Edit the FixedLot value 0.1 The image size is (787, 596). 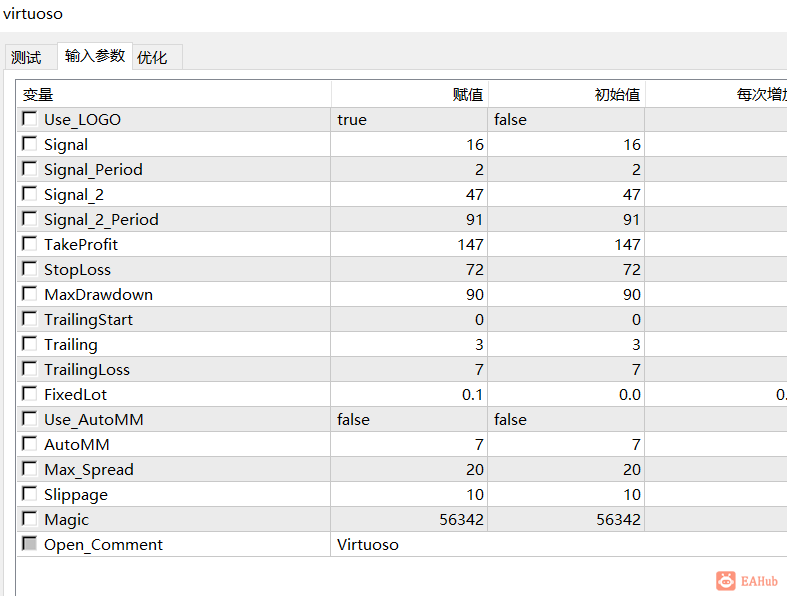pos(409,394)
